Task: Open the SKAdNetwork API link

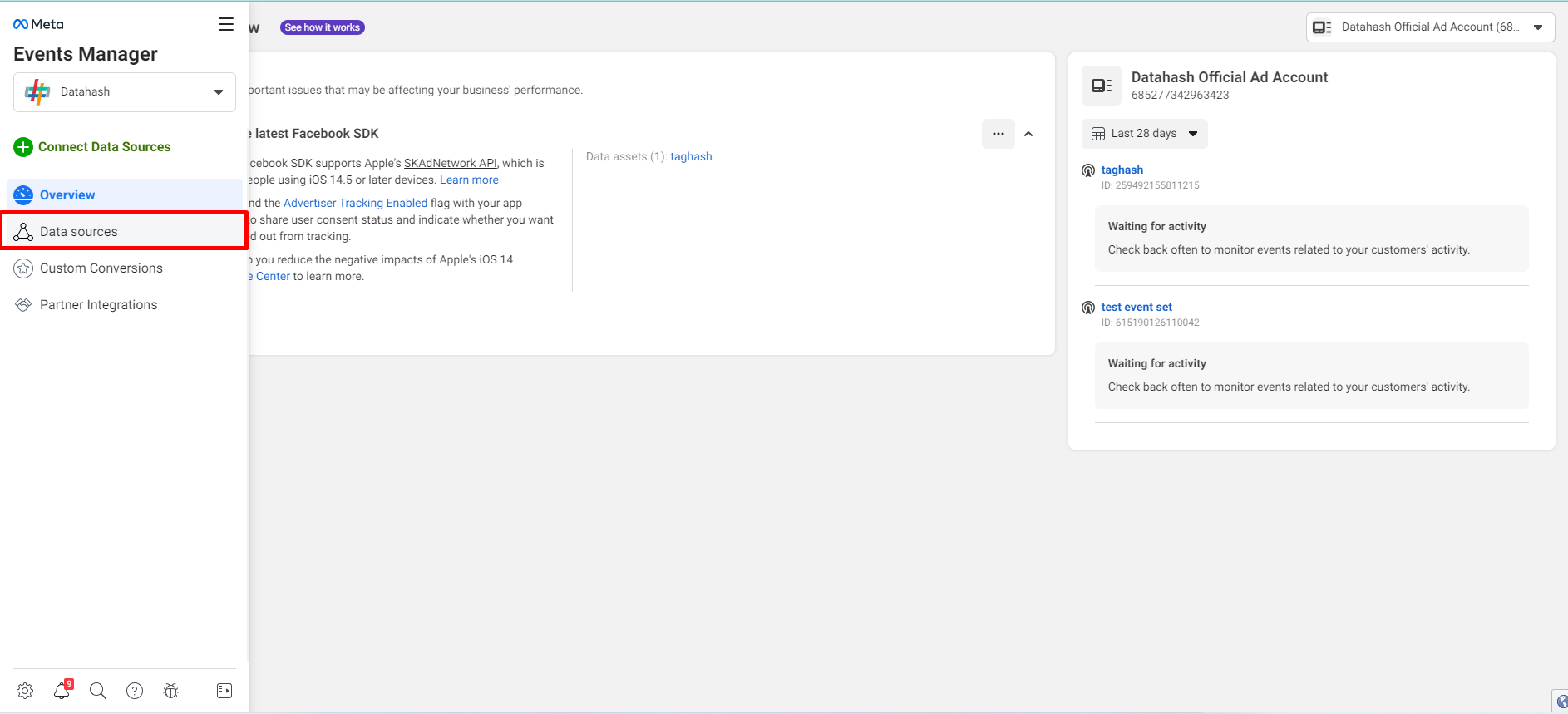Action: click(x=450, y=163)
